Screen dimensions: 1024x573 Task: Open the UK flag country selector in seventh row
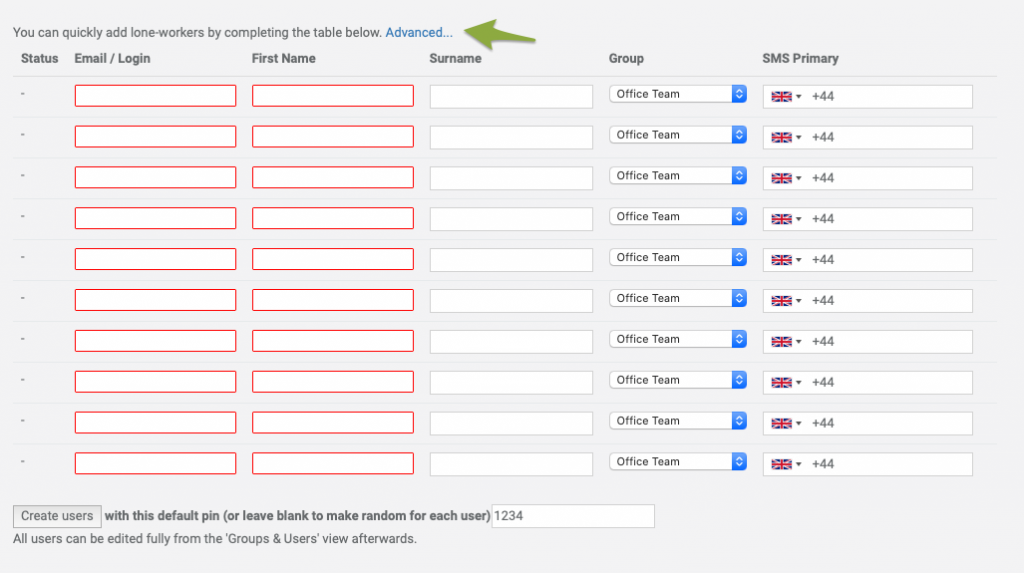pos(786,342)
